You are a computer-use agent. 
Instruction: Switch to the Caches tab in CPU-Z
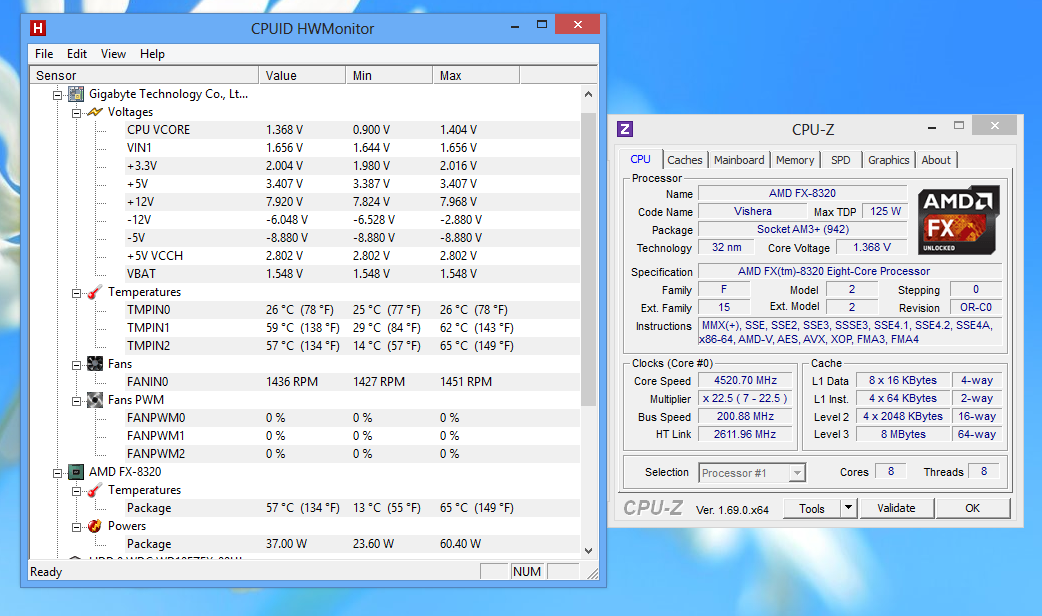click(684, 160)
